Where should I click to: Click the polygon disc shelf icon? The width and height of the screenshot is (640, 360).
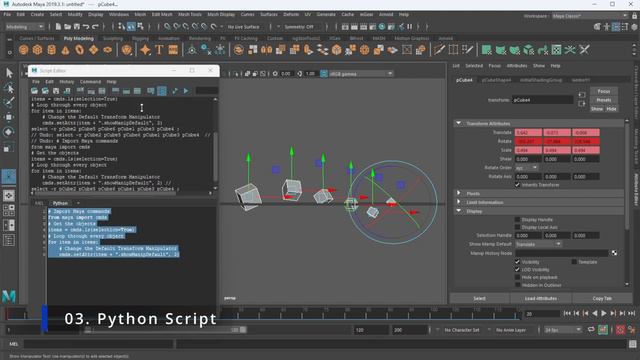[107, 50]
